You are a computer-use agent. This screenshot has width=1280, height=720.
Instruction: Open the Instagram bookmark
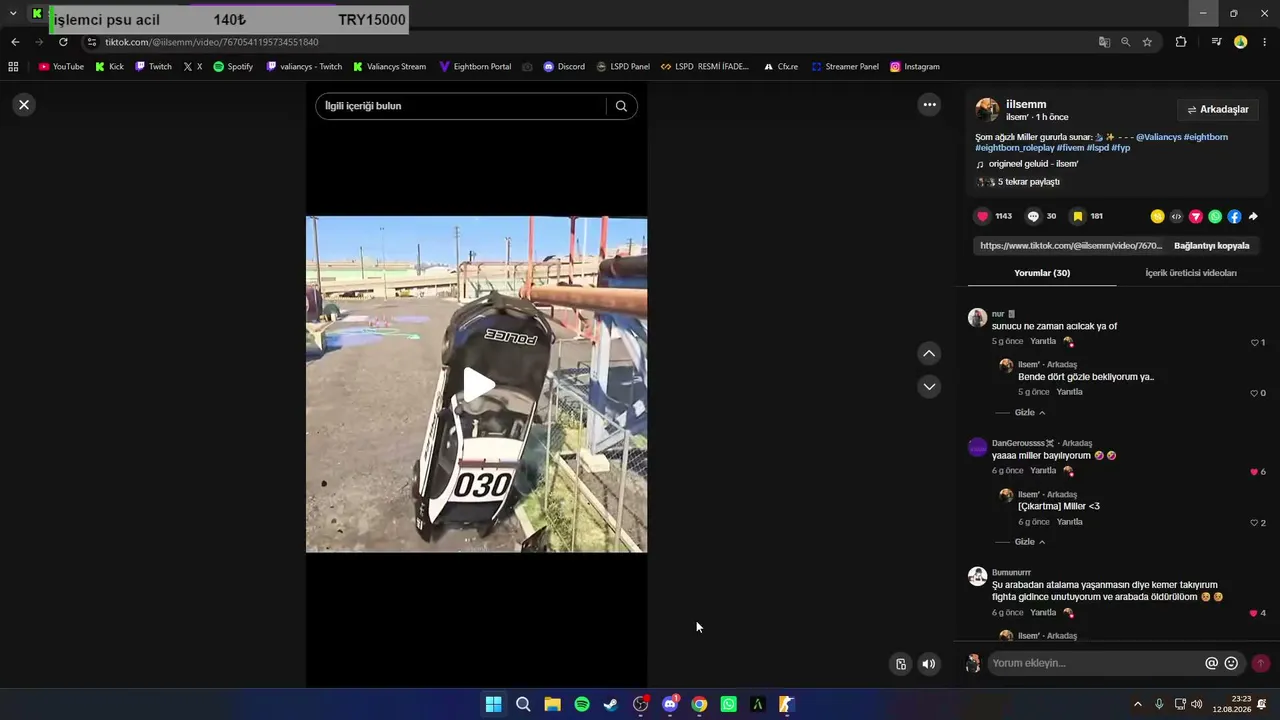[915, 67]
